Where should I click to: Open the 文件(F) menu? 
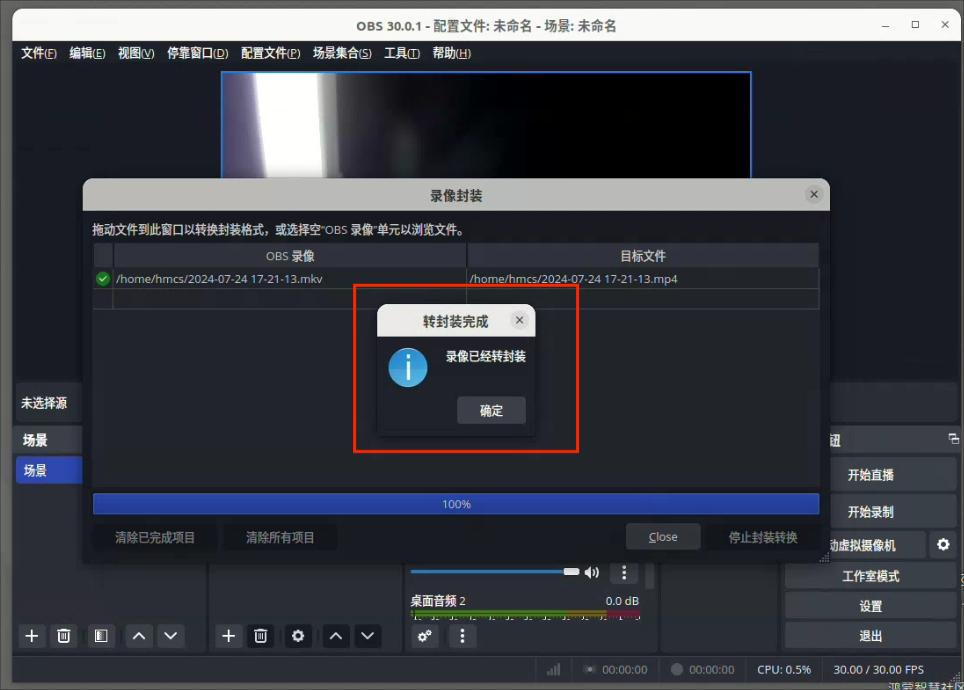tap(39, 54)
